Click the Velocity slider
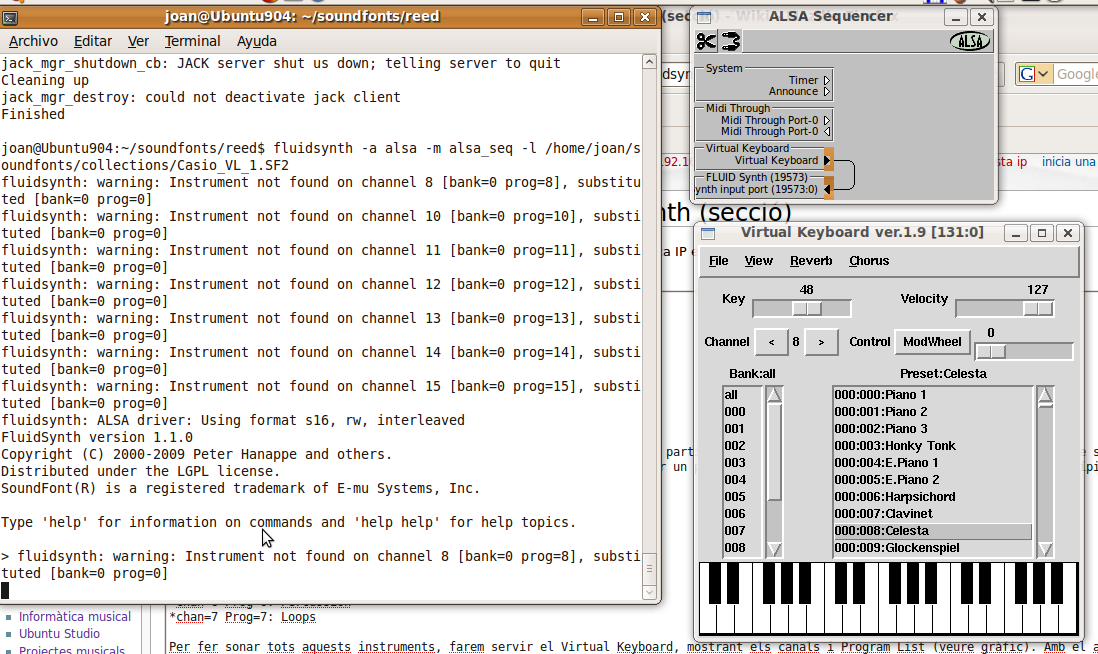 click(x=1004, y=309)
